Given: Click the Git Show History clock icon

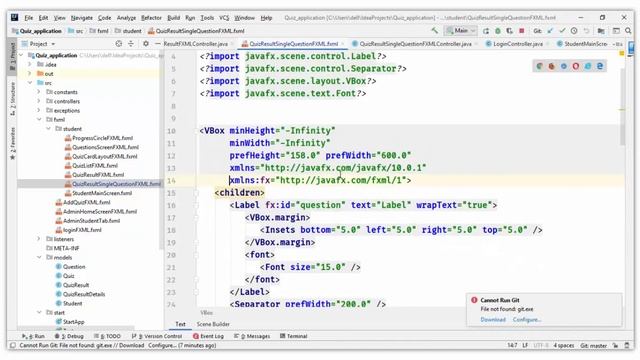Looking at the screenshot, I should pyautogui.click(x=574, y=31).
